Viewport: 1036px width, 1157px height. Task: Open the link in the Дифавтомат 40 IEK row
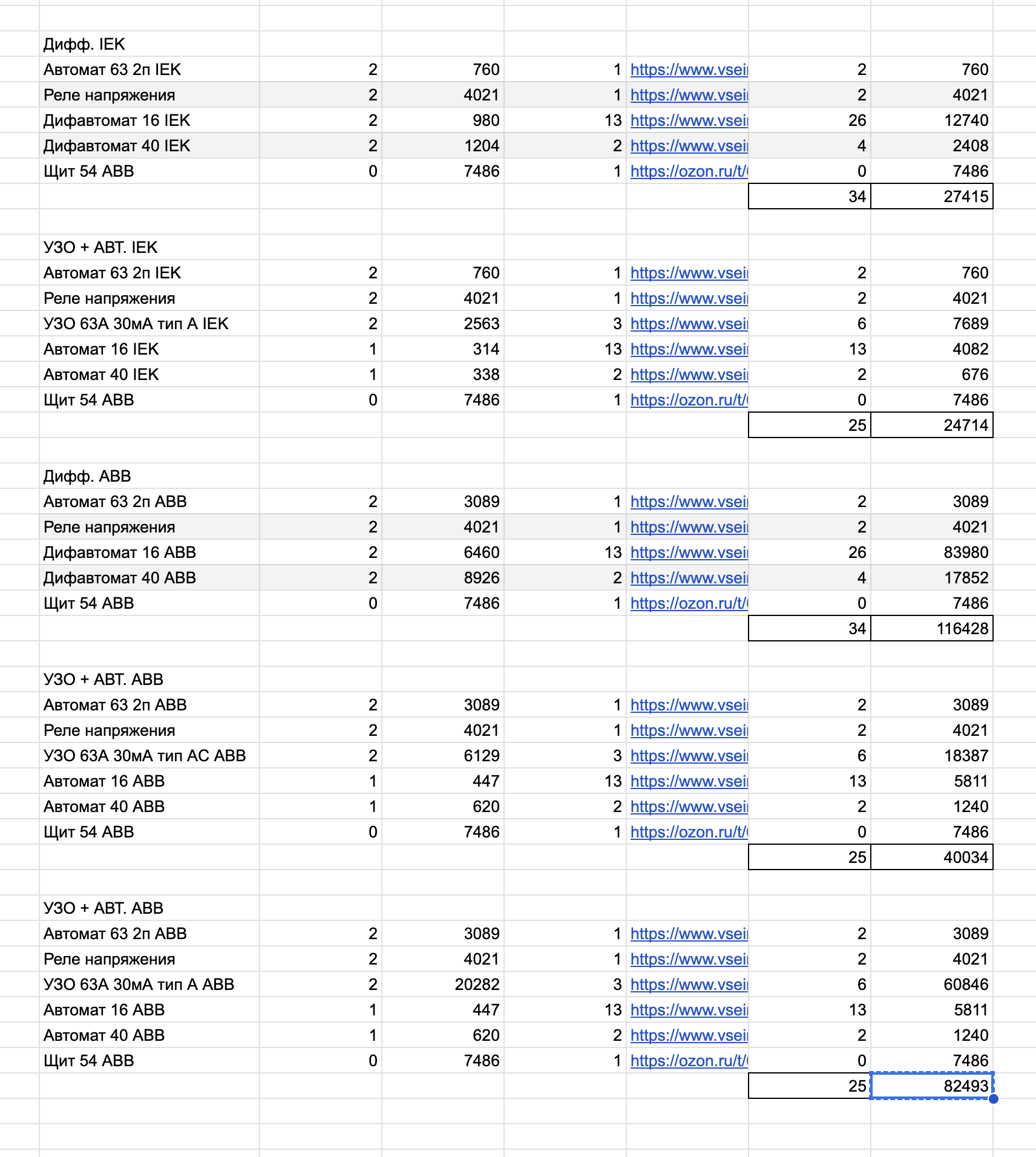tap(689, 146)
